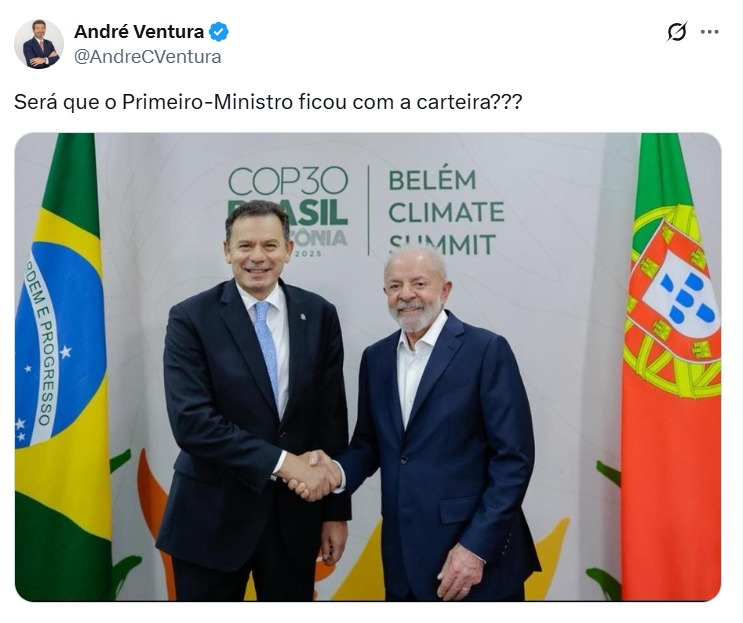Click the blue verified badge
This screenshot has height=623, width=743.
pos(219,32)
